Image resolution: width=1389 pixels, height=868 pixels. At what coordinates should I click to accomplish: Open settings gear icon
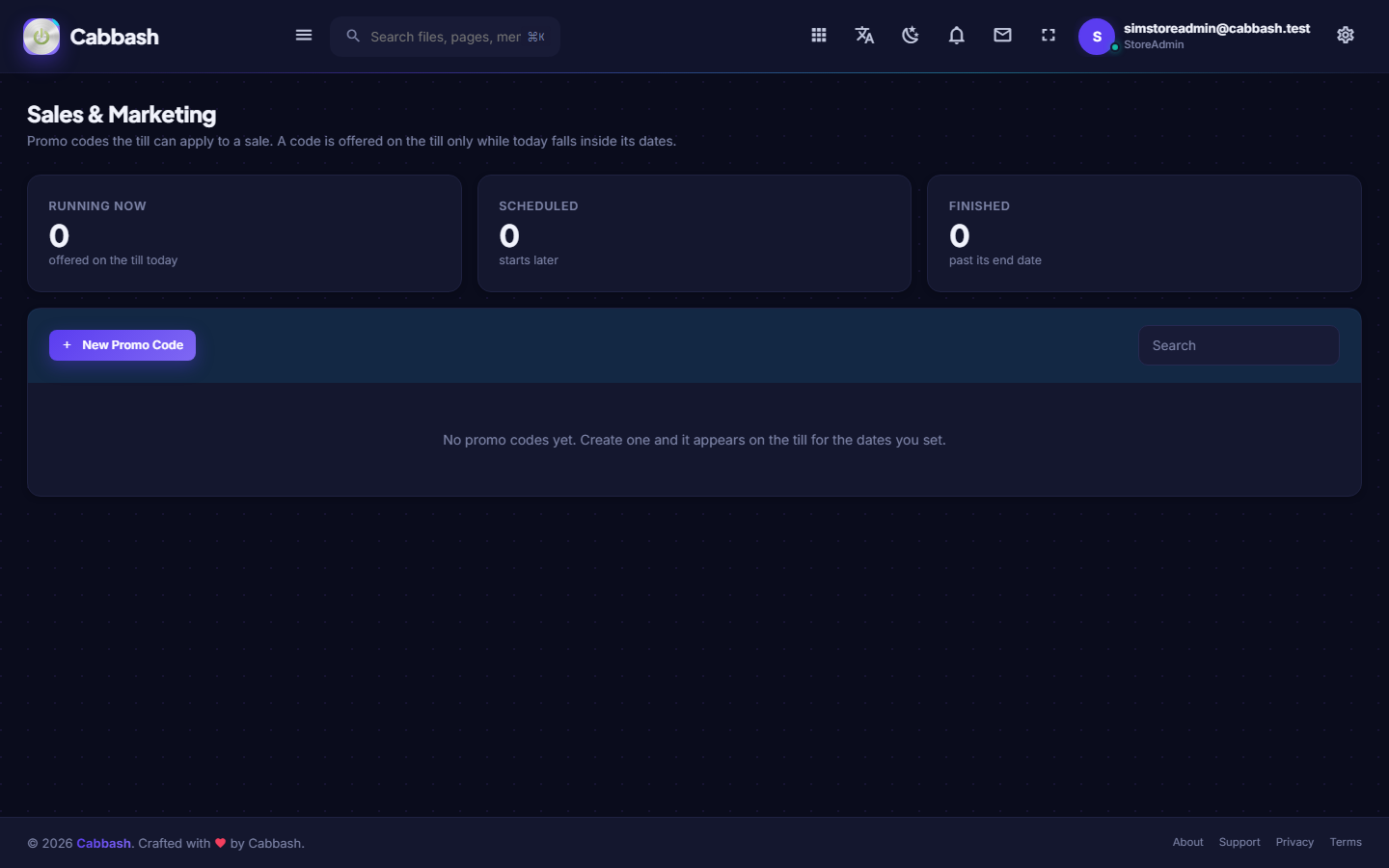(x=1346, y=36)
